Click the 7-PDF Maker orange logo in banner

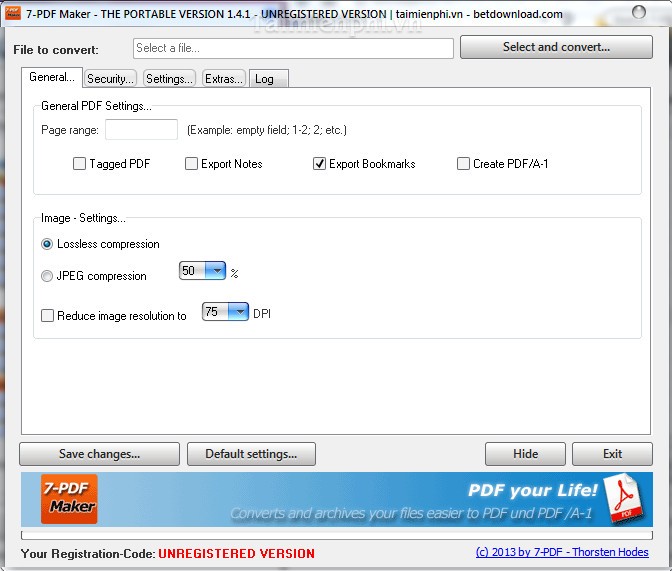tap(69, 499)
